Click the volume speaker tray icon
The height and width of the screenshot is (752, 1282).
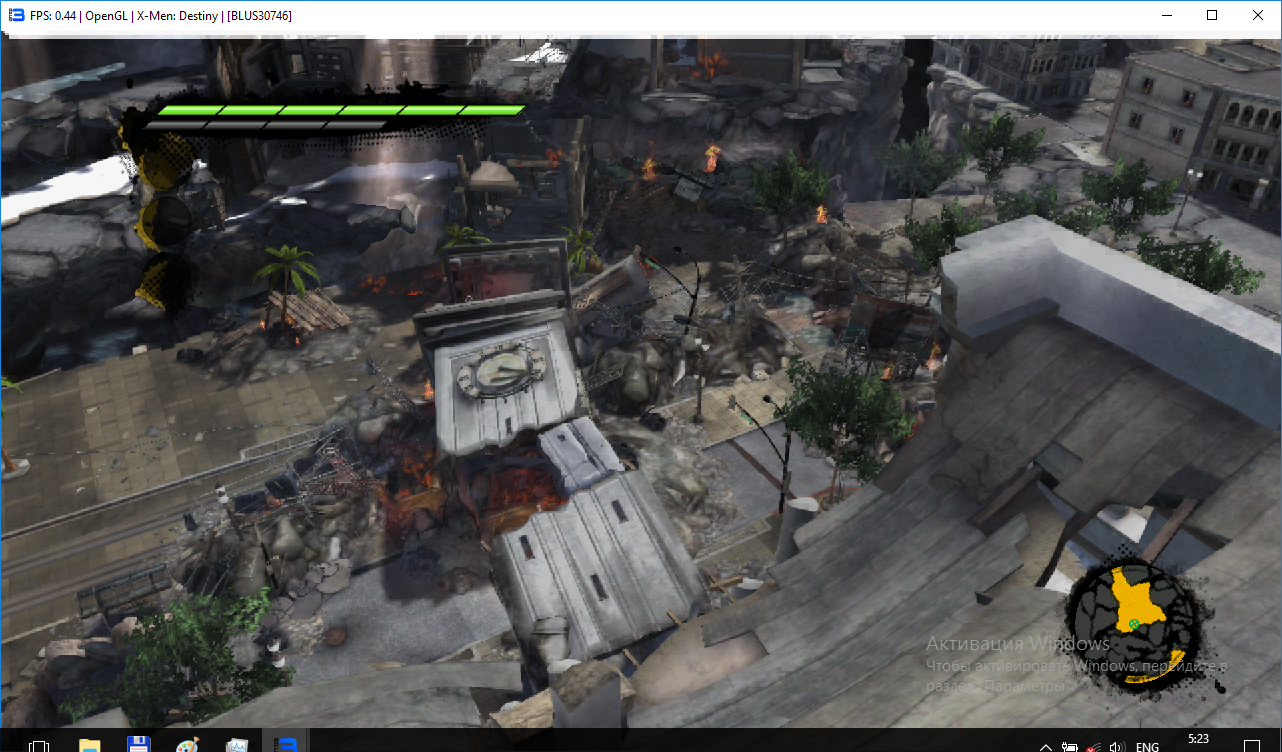(x=1117, y=746)
